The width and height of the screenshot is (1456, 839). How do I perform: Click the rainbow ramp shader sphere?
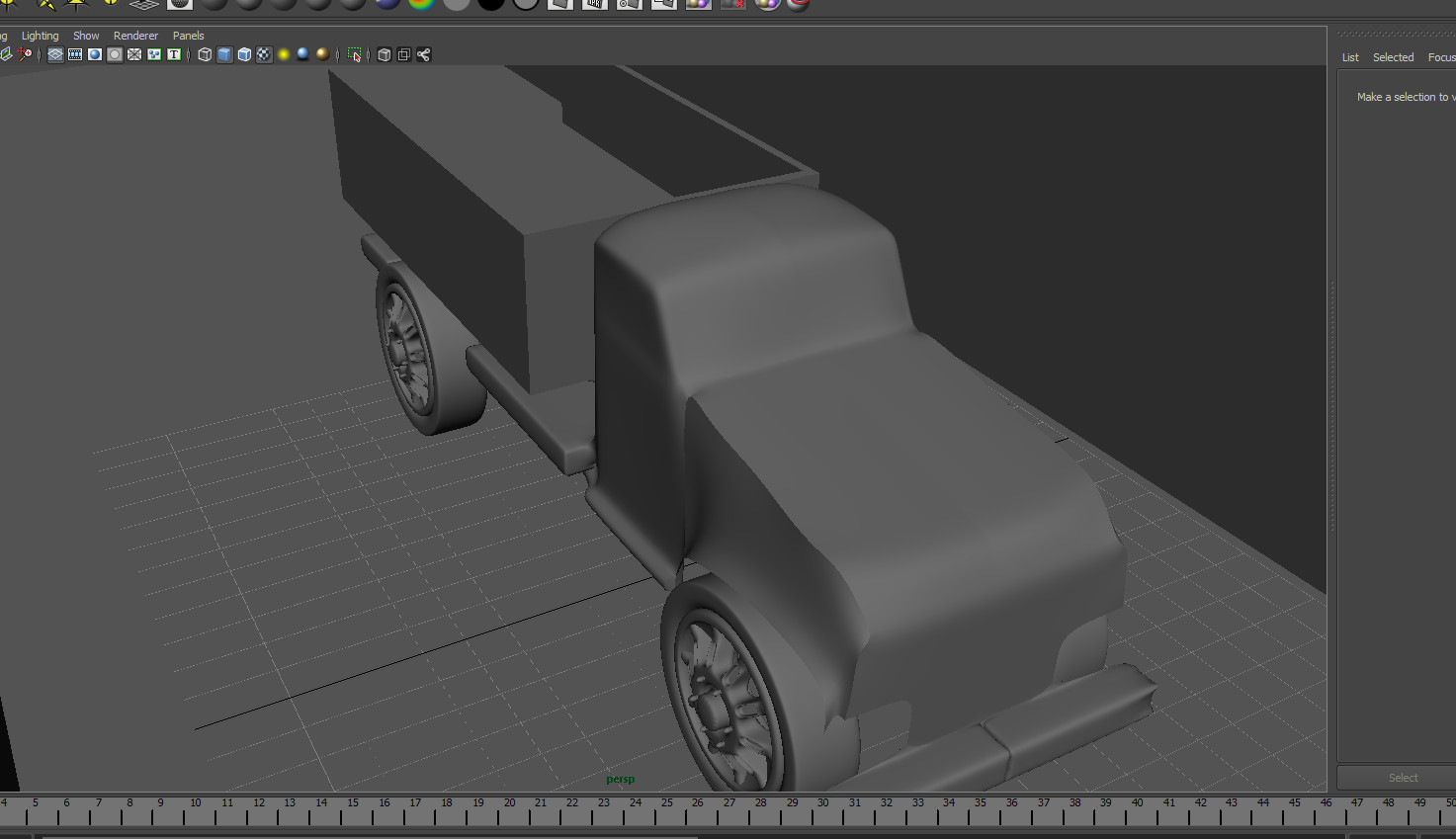pos(422,4)
